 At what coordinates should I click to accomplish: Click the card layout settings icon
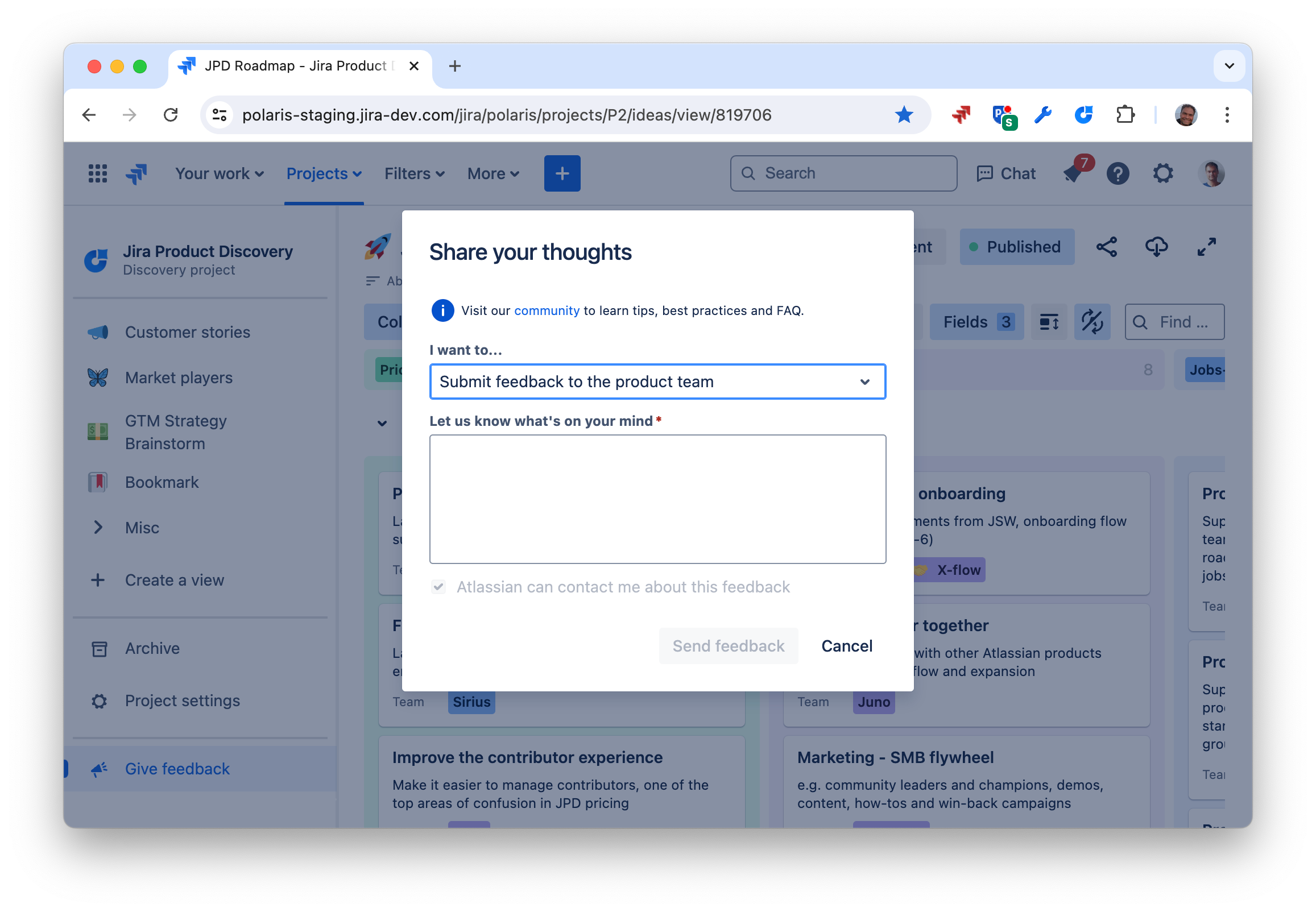pyautogui.click(x=1049, y=322)
